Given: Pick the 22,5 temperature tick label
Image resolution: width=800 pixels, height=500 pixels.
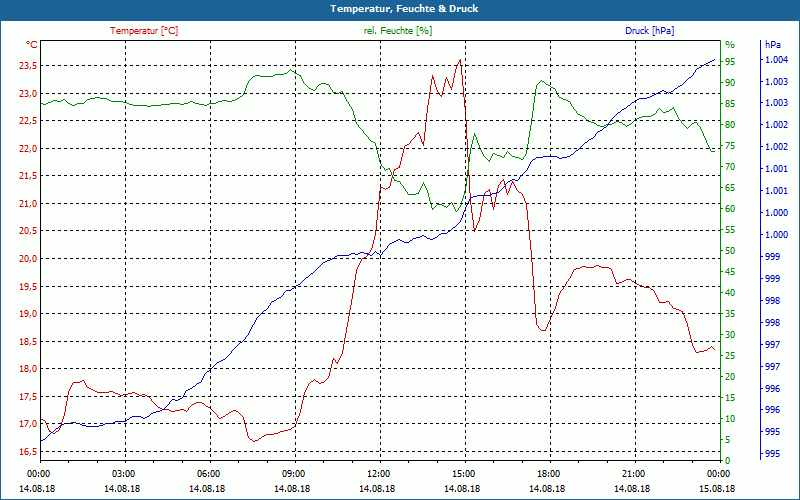Looking at the screenshot, I should (x=28, y=121).
